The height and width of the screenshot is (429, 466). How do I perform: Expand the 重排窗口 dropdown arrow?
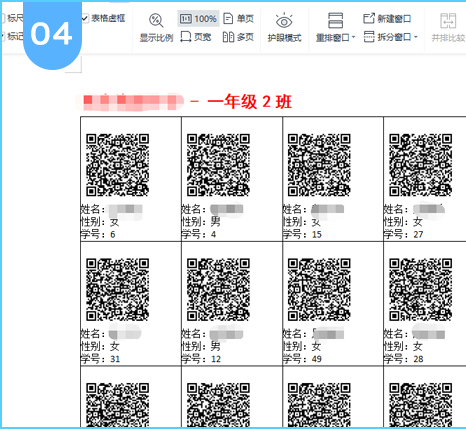(x=353, y=37)
